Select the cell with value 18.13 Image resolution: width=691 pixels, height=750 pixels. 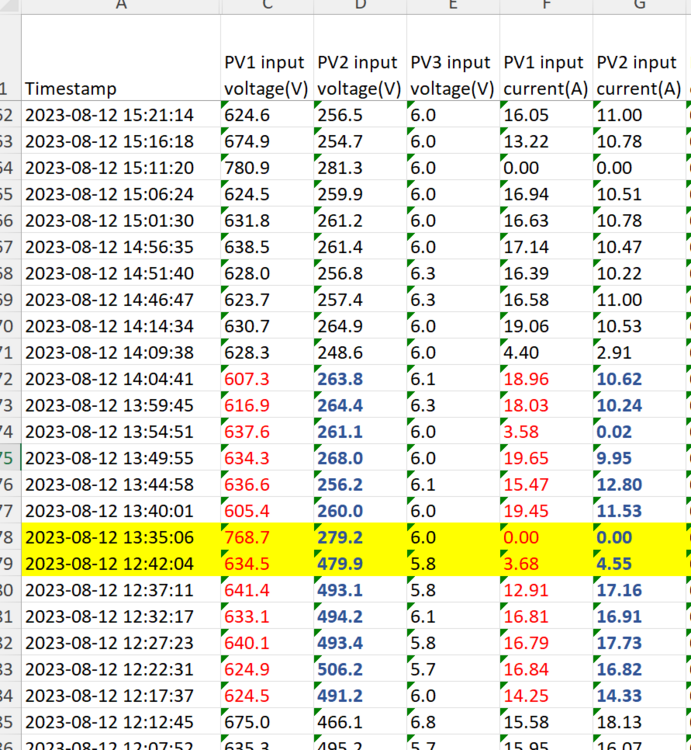[x=639, y=721]
